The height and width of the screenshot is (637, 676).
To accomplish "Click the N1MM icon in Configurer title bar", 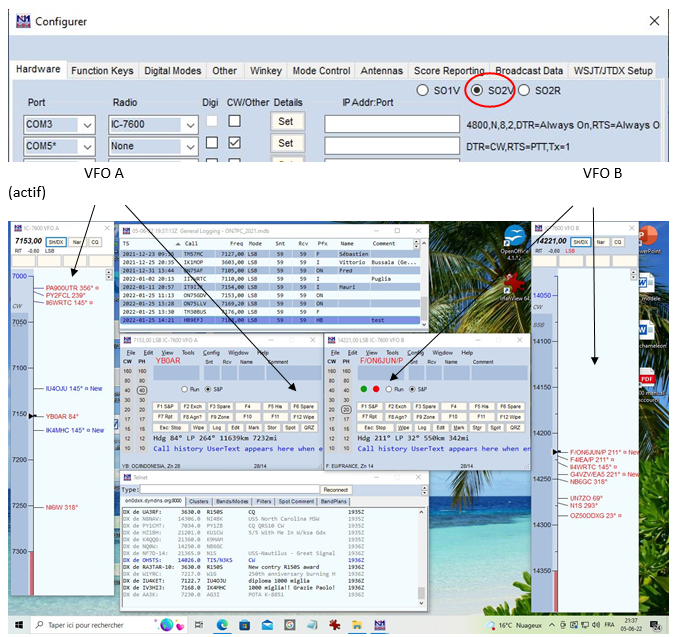I will [23, 21].
